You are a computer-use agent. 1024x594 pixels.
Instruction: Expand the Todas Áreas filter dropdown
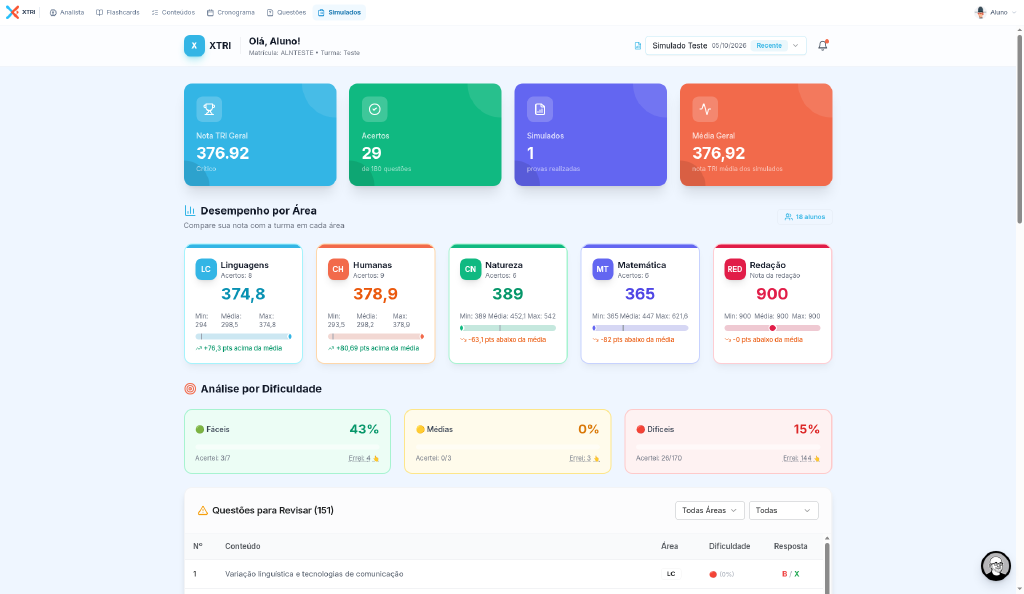pyautogui.click(x=709, y=510)
